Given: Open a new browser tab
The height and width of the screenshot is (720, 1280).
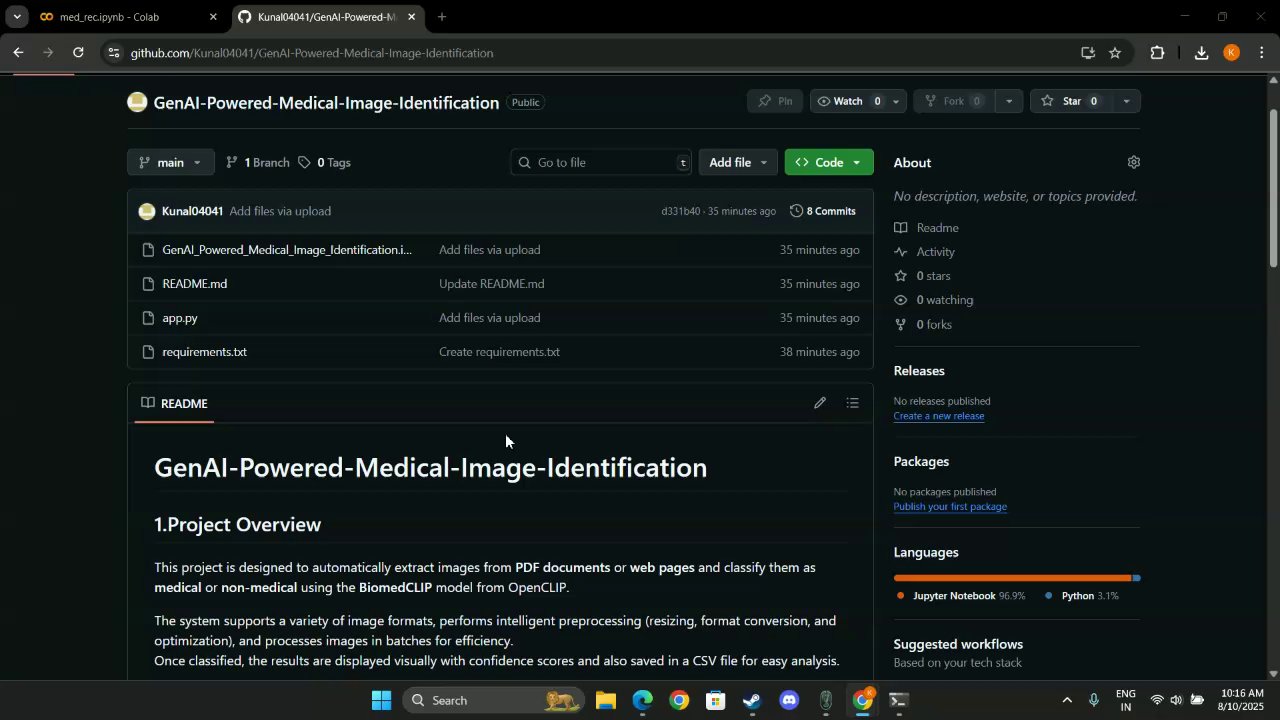Looking at the screenshot, I should click(442, 17).
